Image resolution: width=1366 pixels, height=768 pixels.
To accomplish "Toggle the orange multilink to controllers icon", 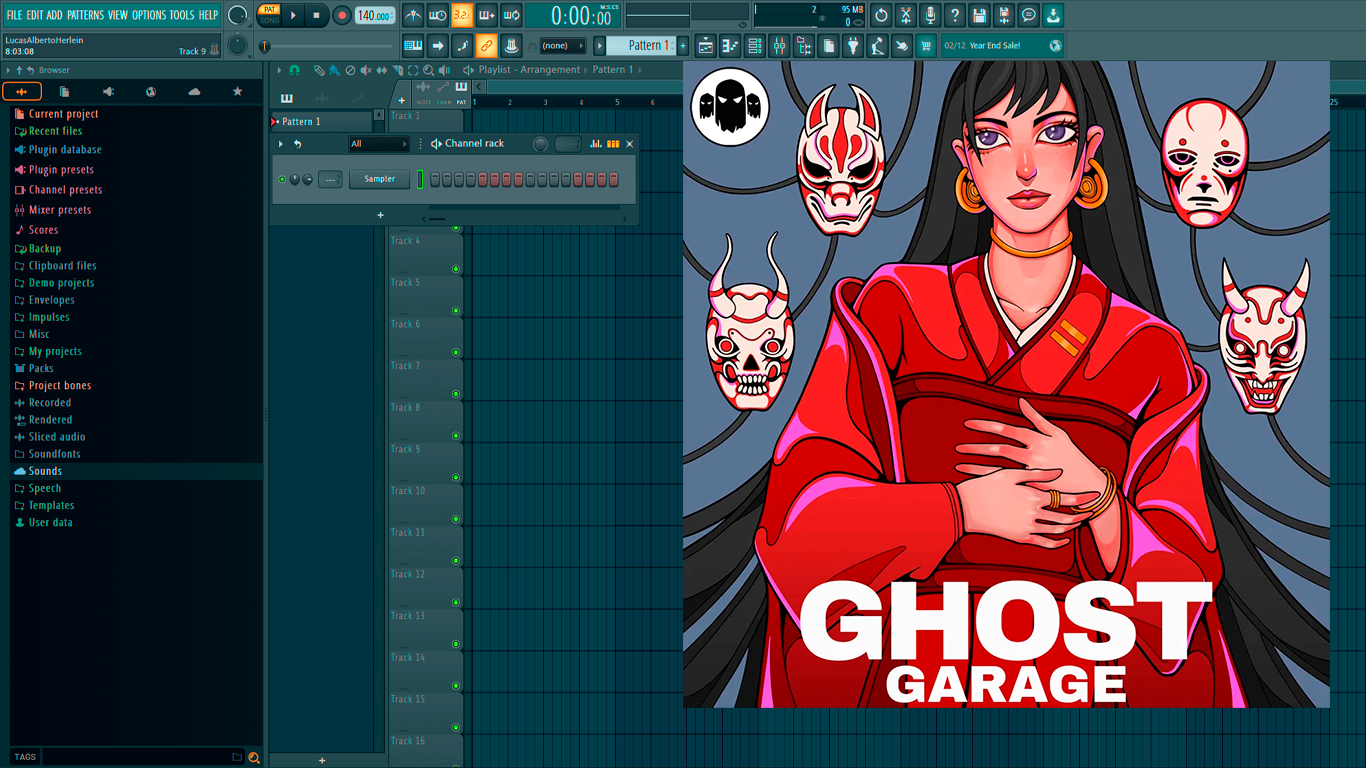I will click(486, 45).
